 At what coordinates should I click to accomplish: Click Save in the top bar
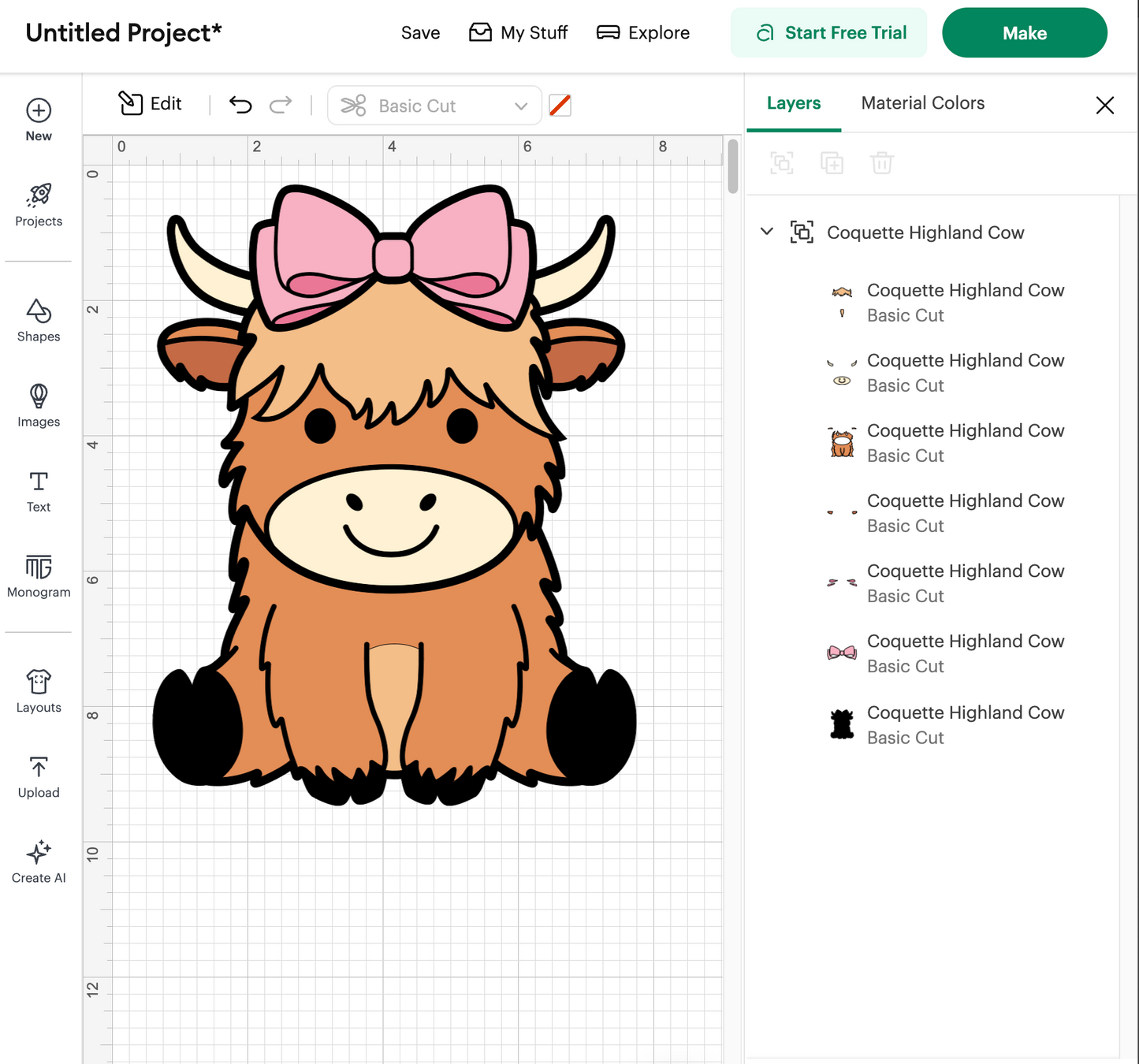[420, 33]
